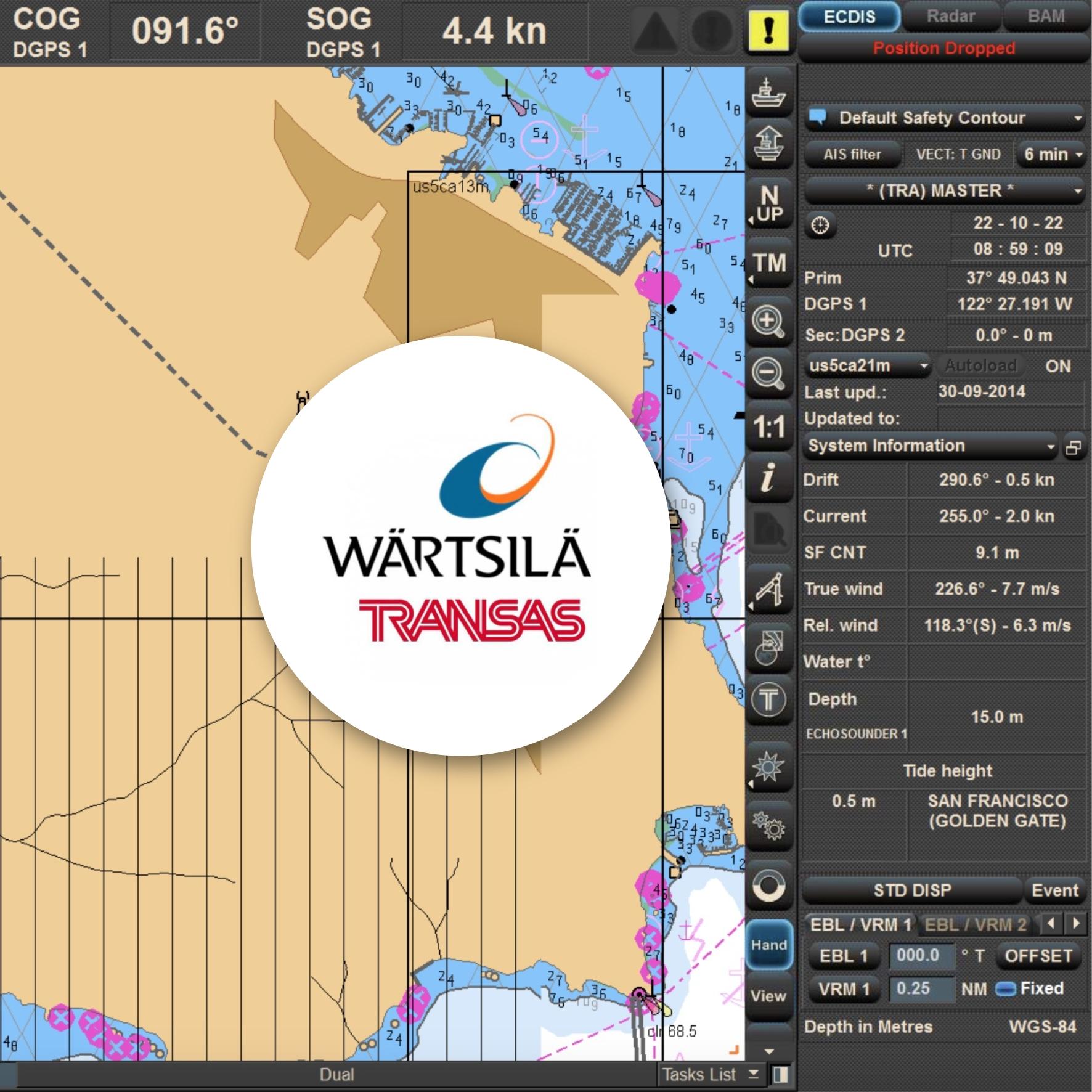
Task: Zoom out with minus magnifier icon
Action: pos(768,374)
